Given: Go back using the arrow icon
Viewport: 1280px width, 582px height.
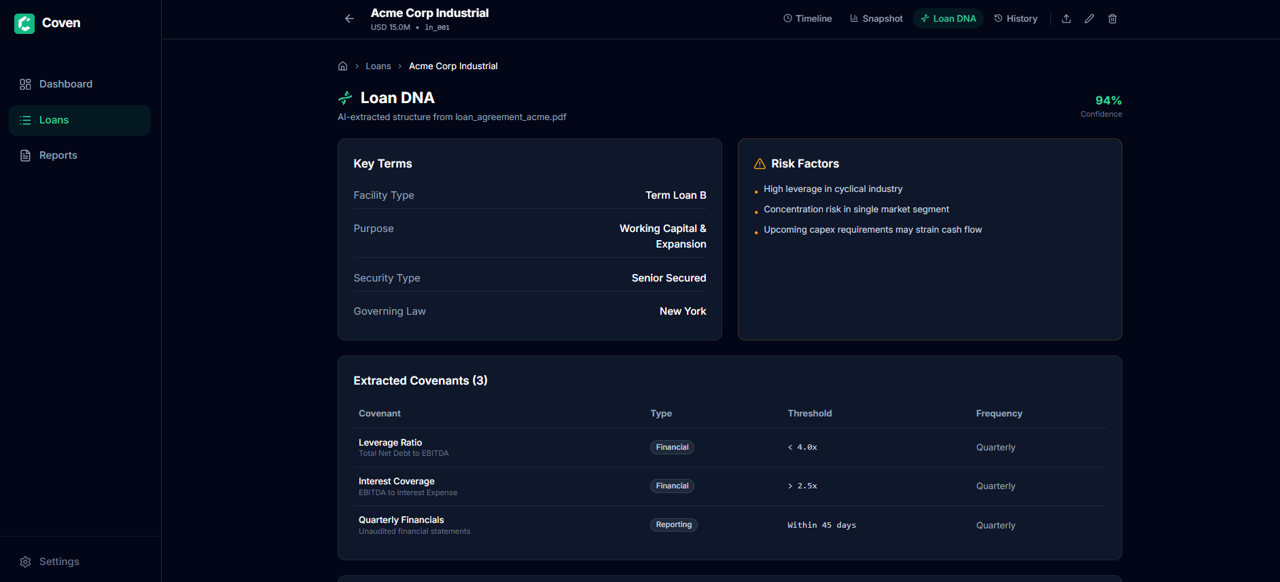Looking at the screenshot, I should pos(349,19).
